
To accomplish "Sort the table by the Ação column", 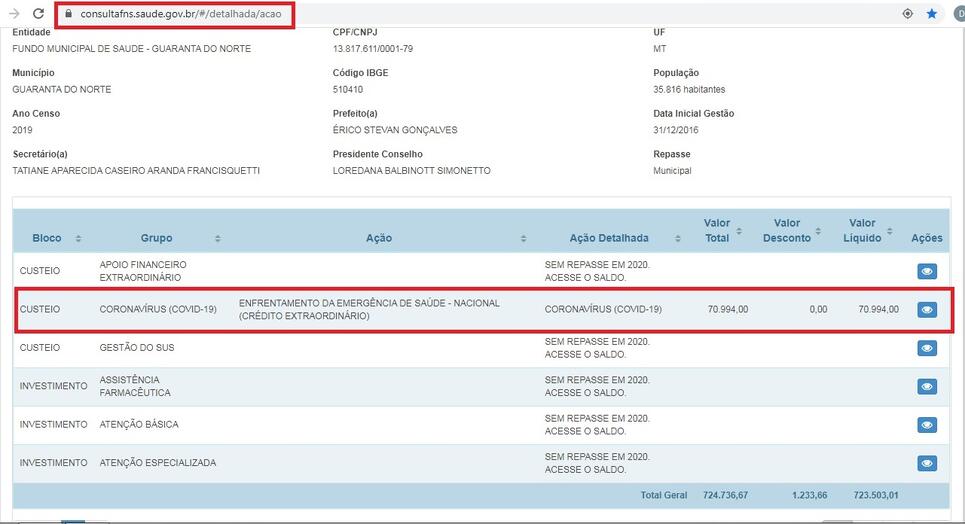I will [x=523, y=238].
